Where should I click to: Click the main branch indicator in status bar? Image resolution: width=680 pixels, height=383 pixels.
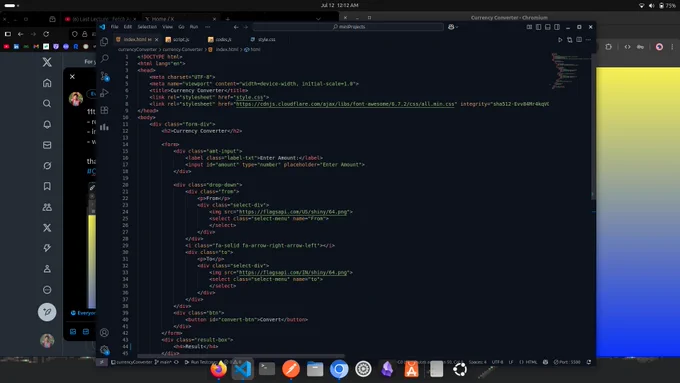pos(163,362)
